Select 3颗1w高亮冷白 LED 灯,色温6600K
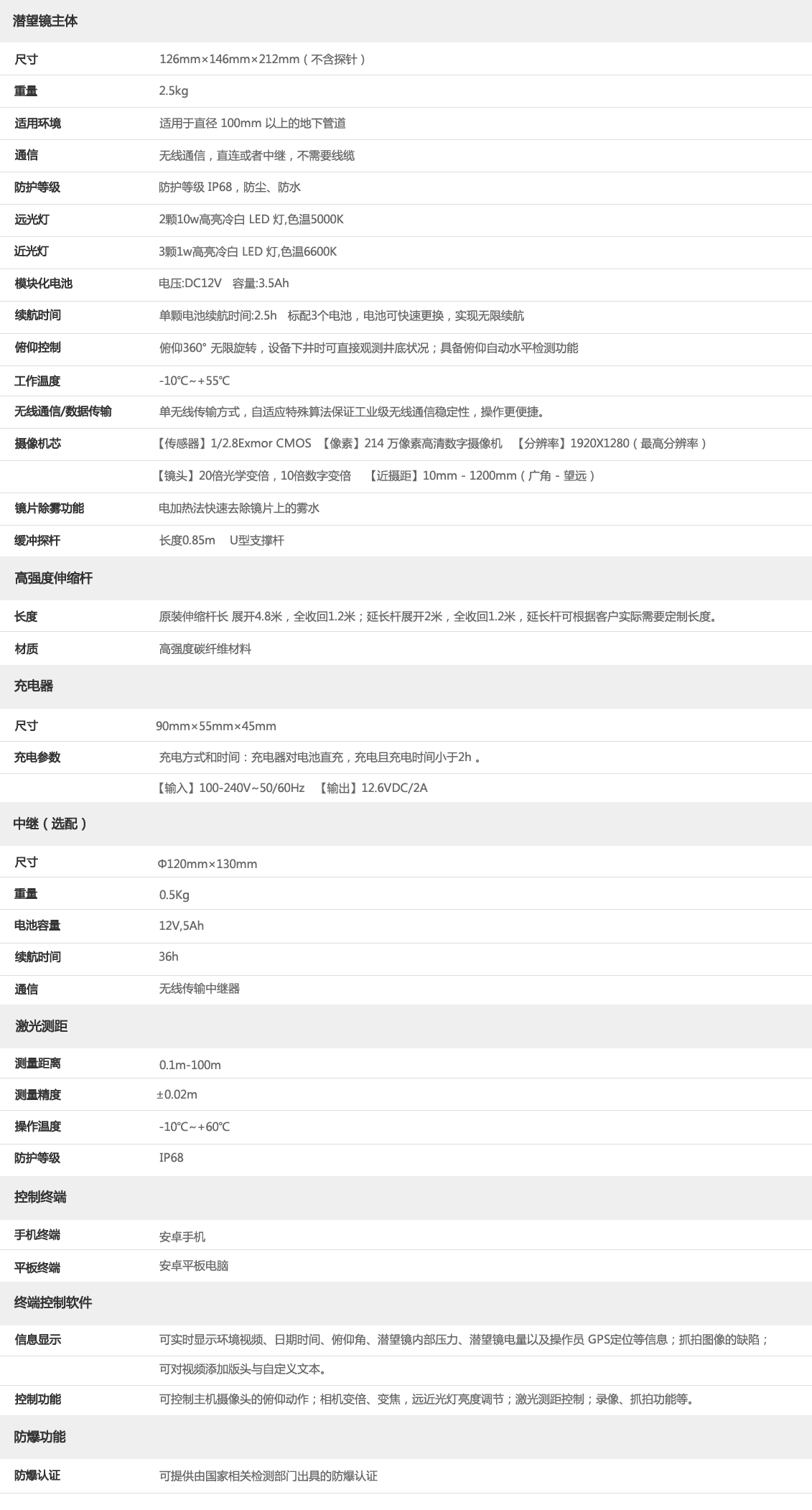Image resolution: width=812 pixels, height=1510 pixels. coord(248,251)
